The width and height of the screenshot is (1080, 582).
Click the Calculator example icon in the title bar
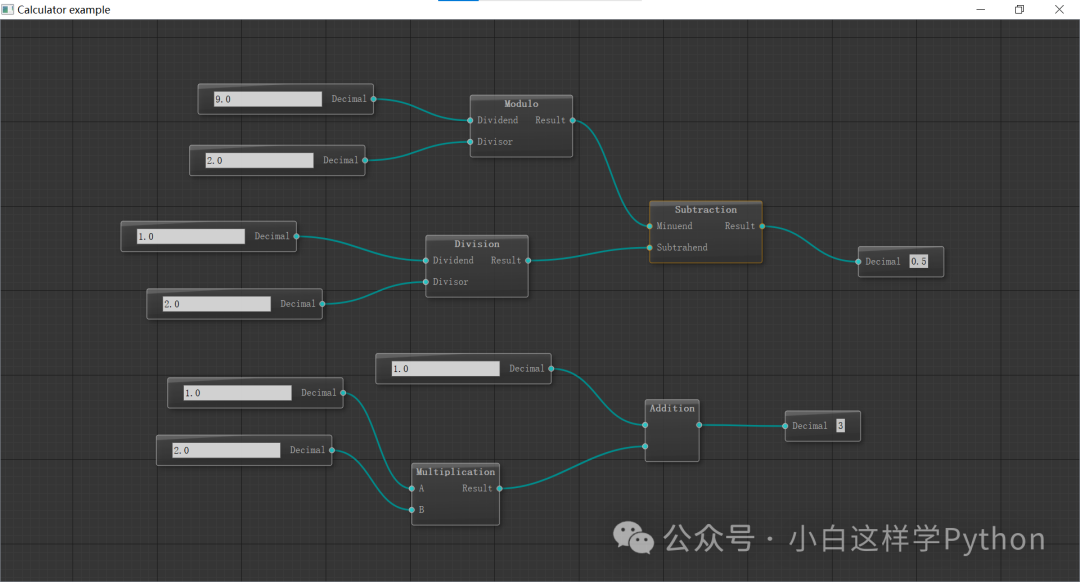pos(10,9)
